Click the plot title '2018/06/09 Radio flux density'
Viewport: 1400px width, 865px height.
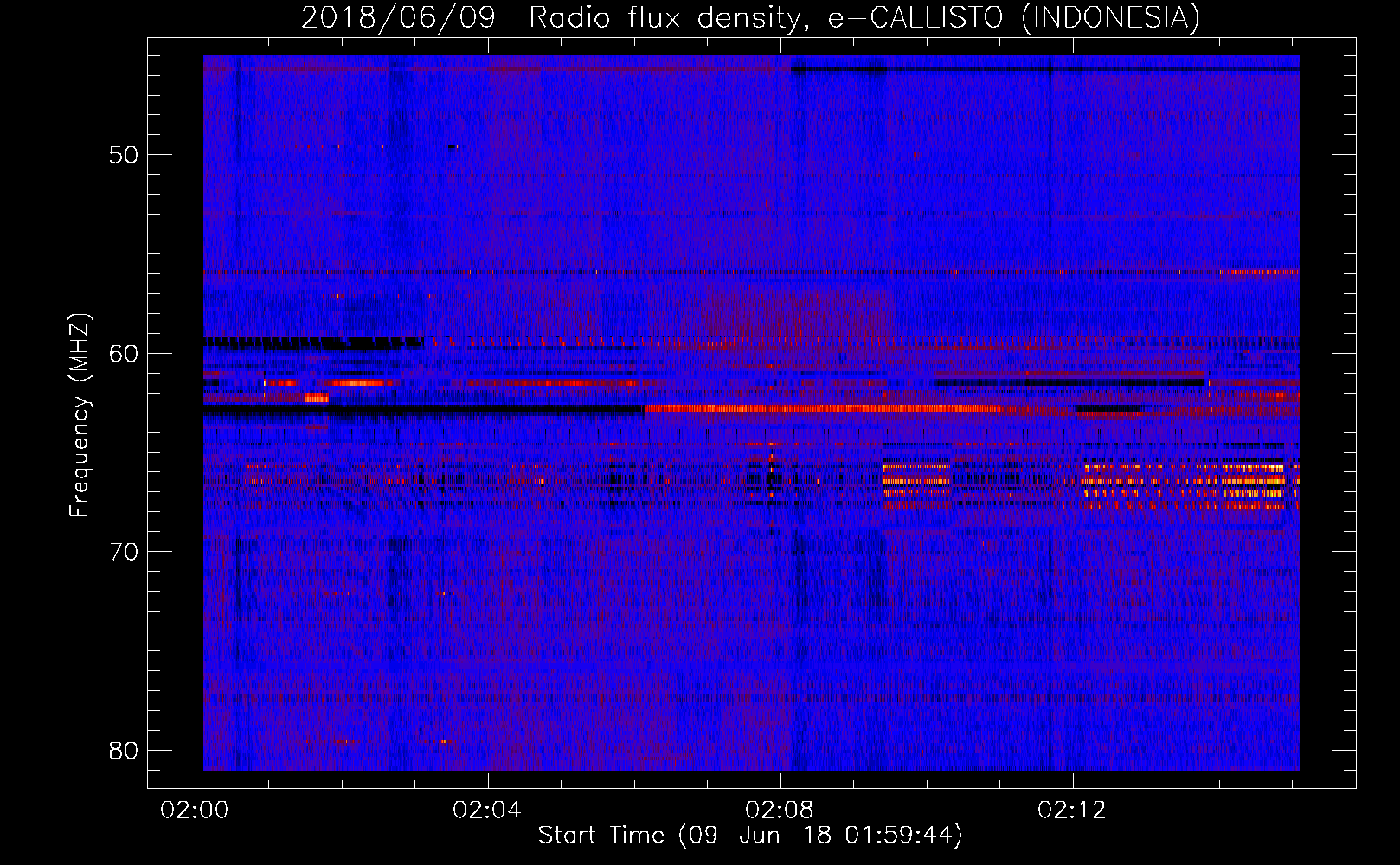[x=554, y=18]
